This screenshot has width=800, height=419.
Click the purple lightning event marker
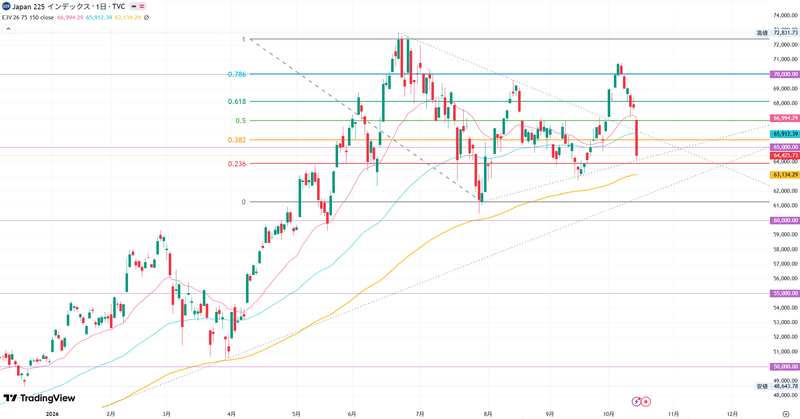click(636, 402)
